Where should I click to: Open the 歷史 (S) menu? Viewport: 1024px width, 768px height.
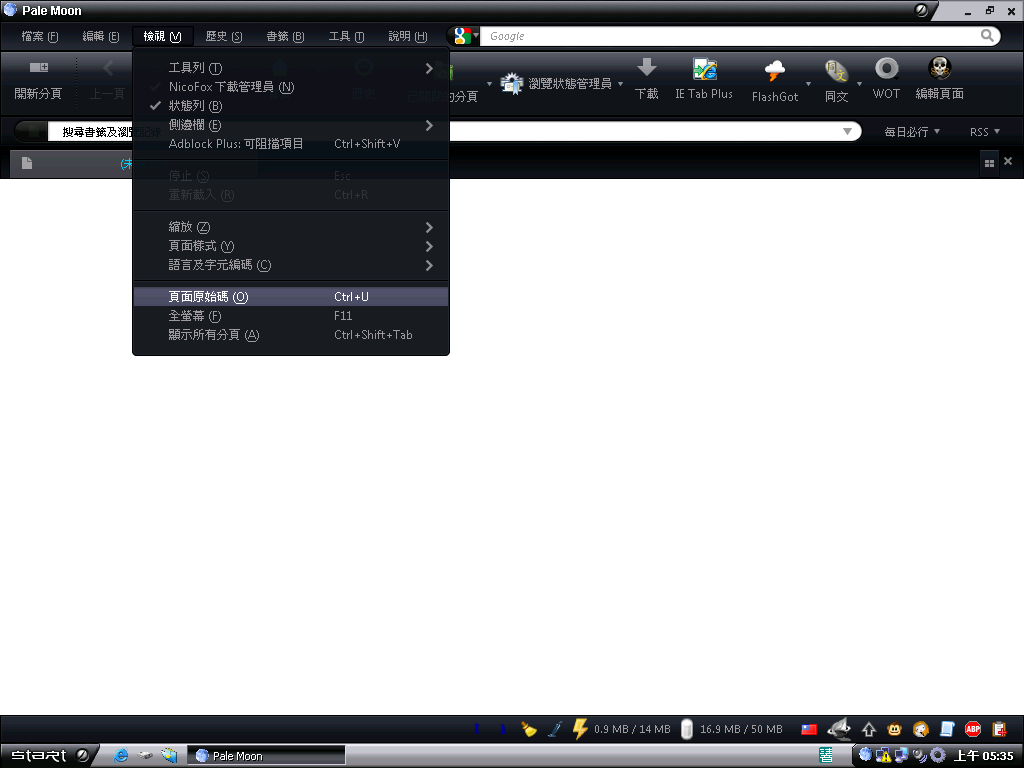[x=223, y=37]
